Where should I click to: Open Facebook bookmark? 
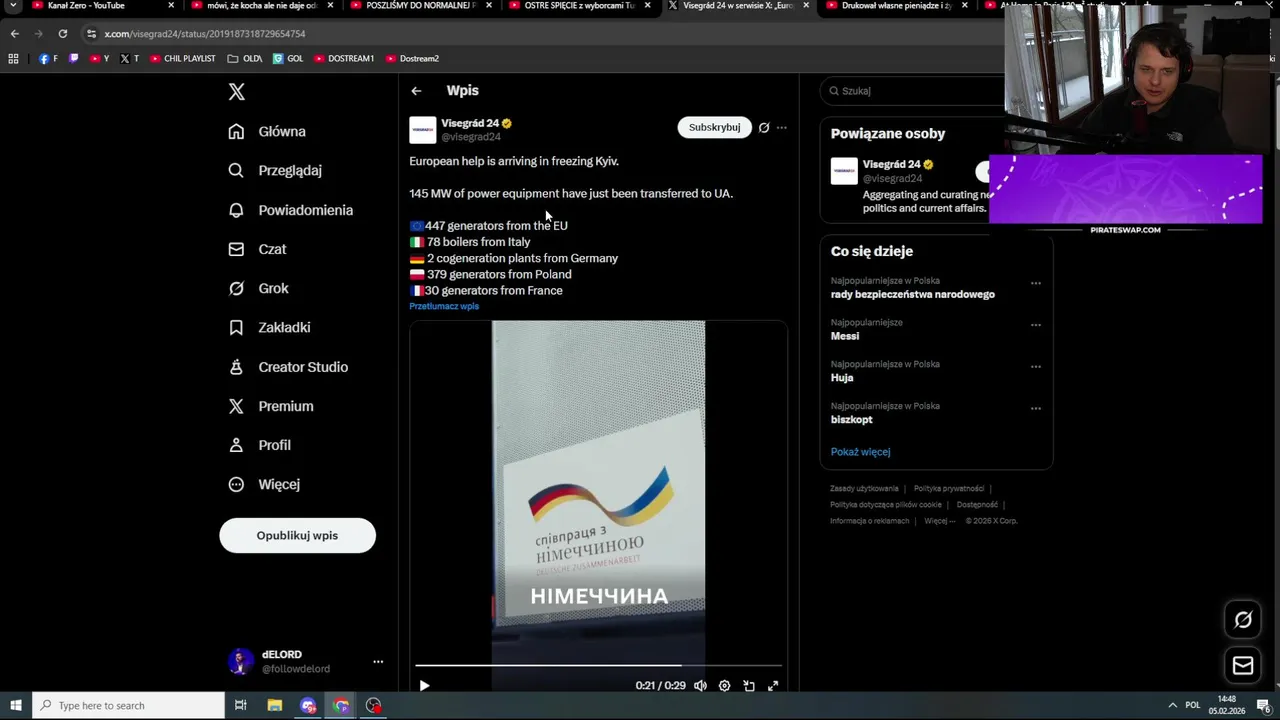pyautogui.click(x=48, y=59)
